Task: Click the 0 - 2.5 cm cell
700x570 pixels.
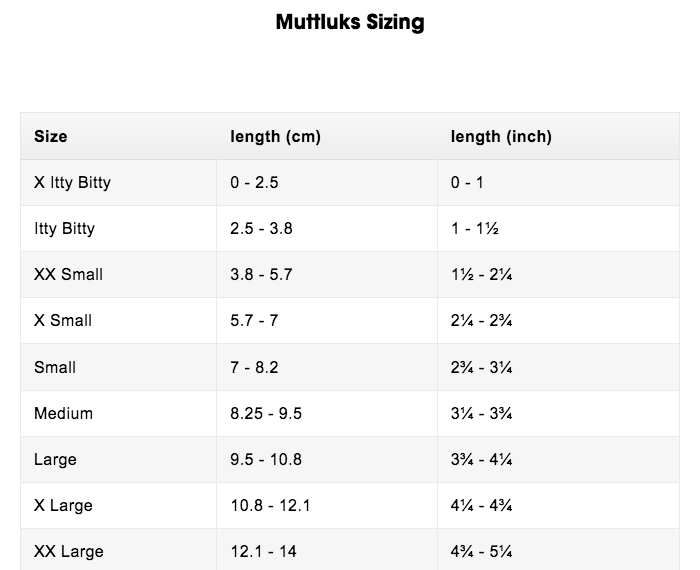Action: pos(255,182)
